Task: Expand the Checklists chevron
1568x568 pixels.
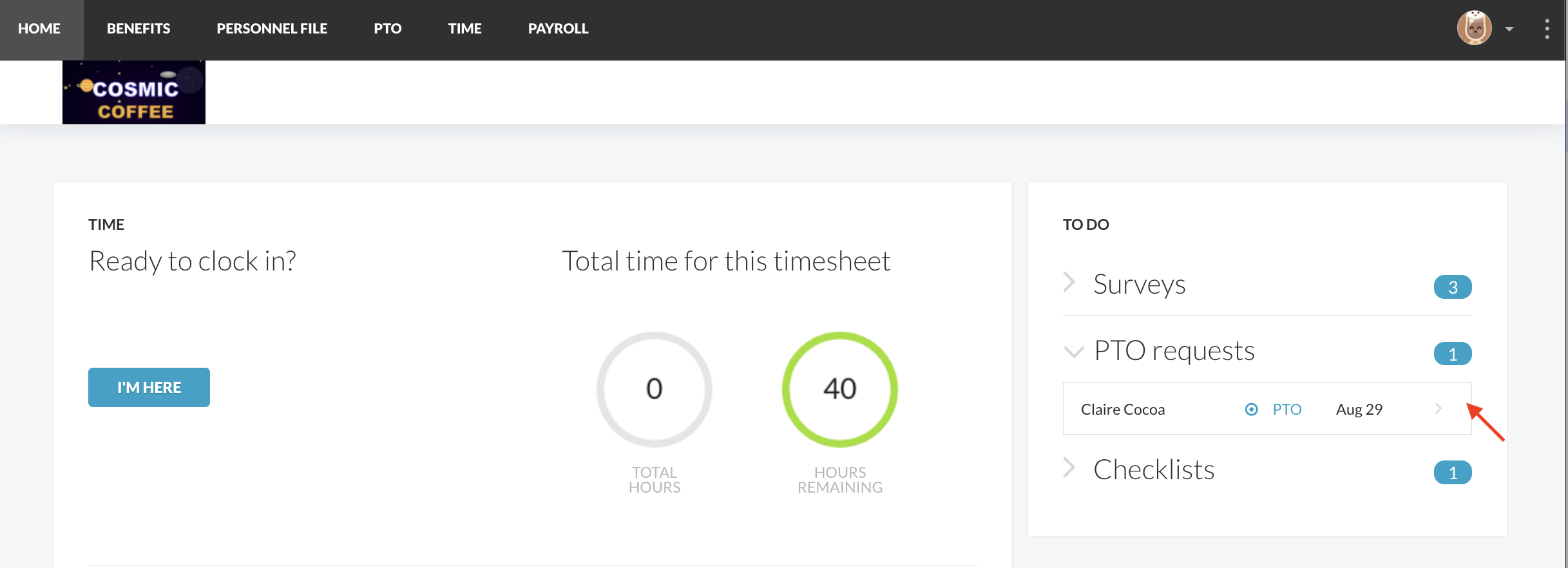Action: pos(1069,468)
